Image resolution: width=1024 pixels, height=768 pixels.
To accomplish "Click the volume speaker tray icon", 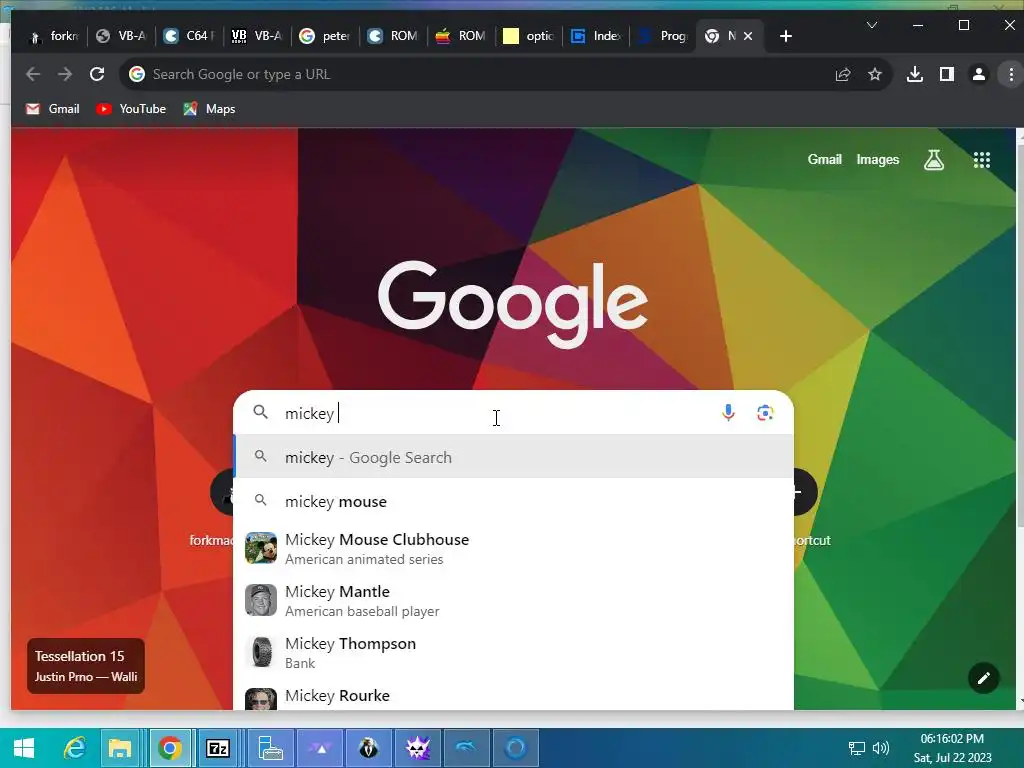I will pyautogui.click(x=881, y=748).
